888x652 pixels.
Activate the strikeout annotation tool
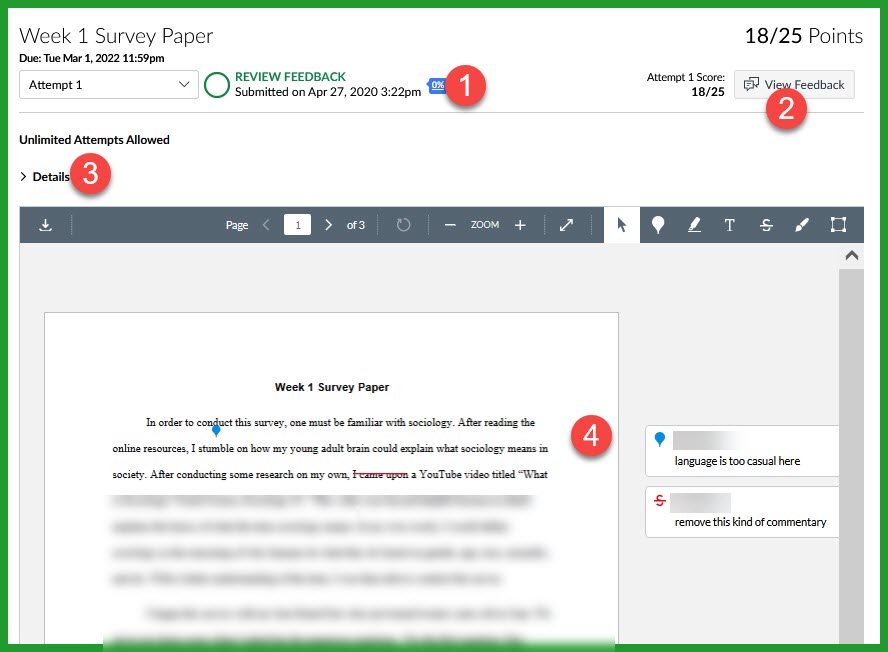pos(766,225)
